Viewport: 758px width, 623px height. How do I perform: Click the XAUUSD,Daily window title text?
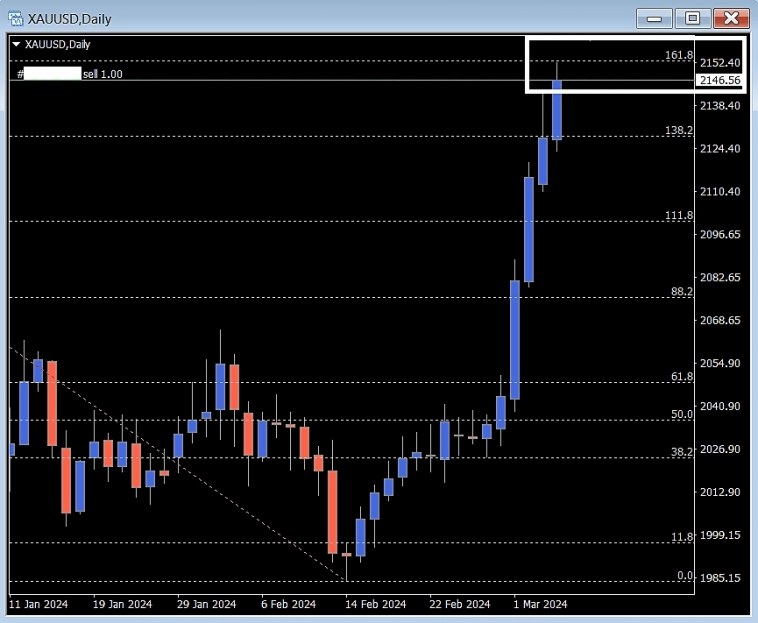click(70, 19)
